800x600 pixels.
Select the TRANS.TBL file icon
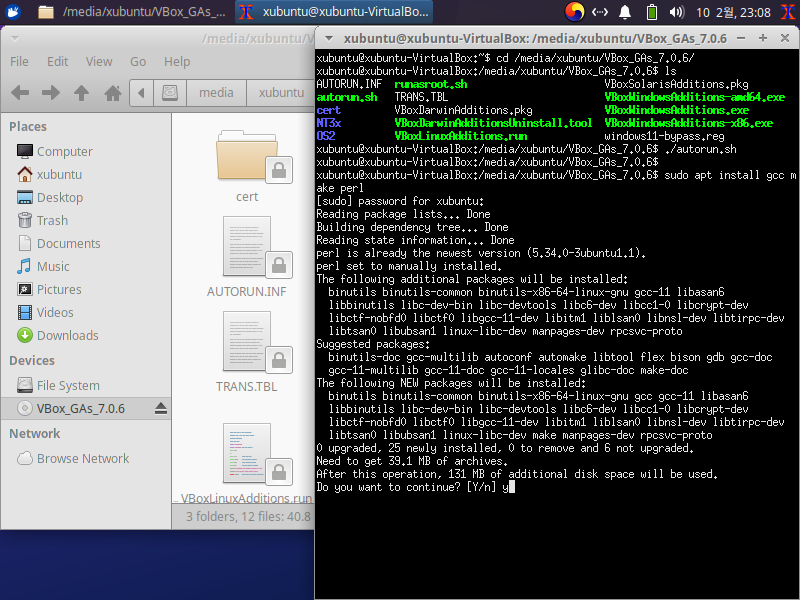[247, 343]
